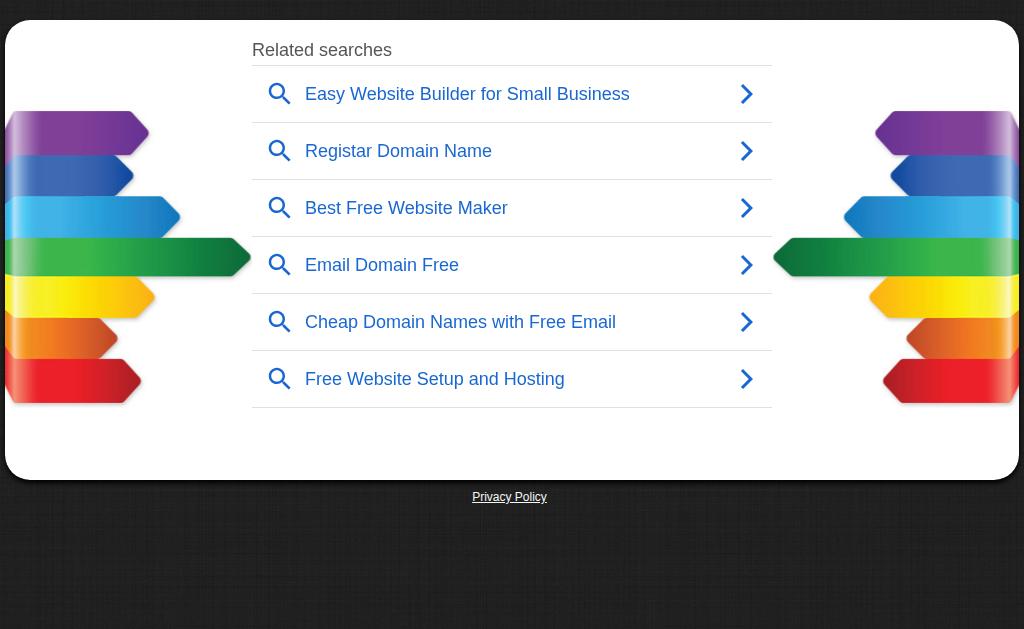1024x629 pixels.
Task: Click right arrow on Free Website Setup row
Action: pos(746,379)
